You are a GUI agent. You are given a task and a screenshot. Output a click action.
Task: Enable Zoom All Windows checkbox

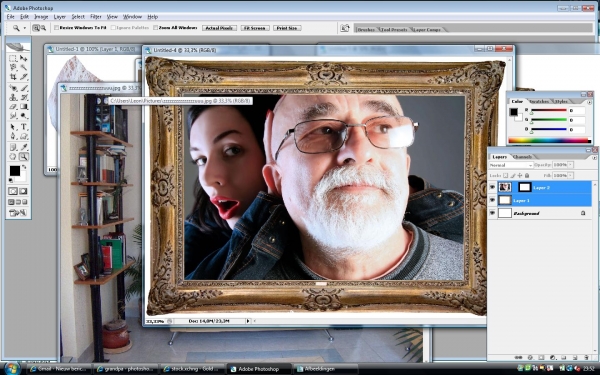(155, 28)
